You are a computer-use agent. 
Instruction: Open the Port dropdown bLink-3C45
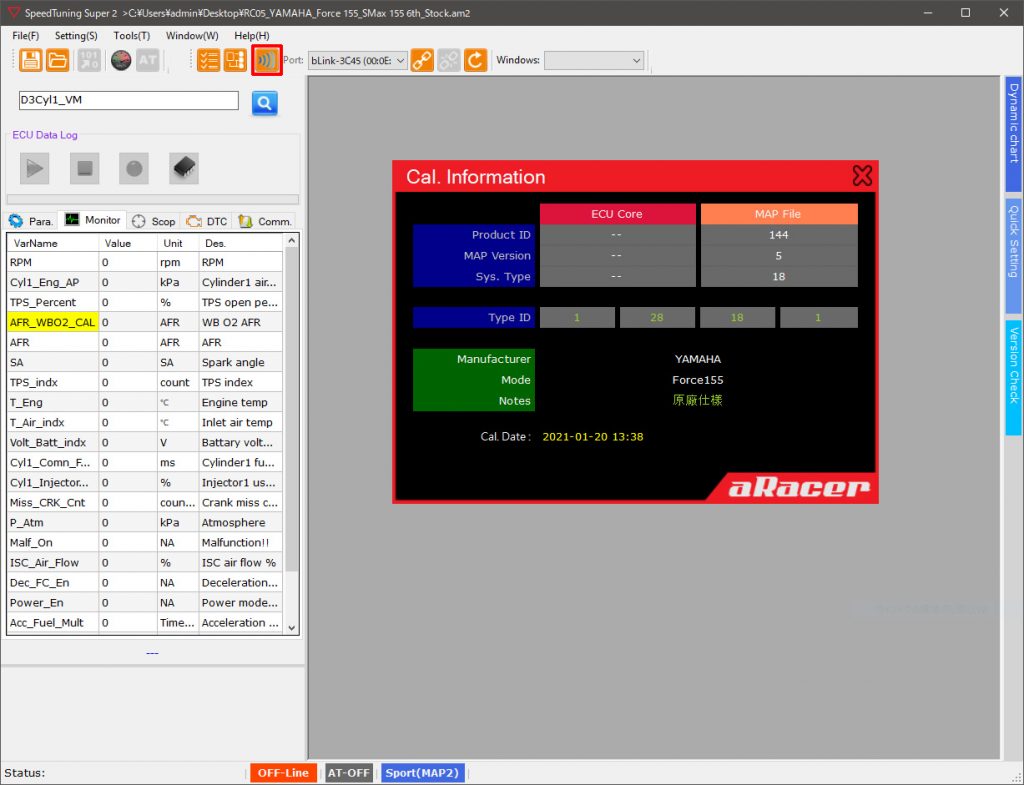click(358, 61)
